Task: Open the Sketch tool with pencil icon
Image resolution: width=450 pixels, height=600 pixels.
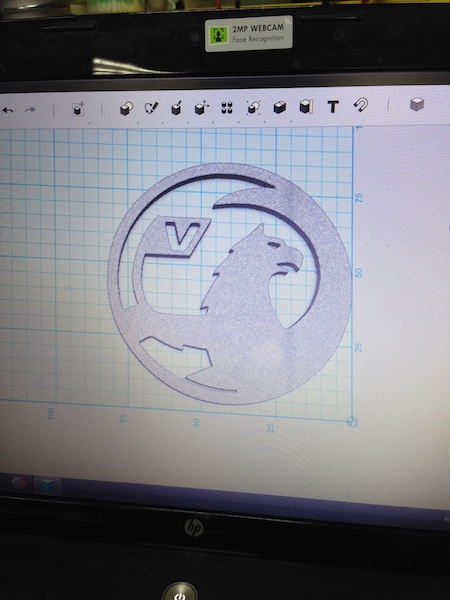Action: click(151, 108)
